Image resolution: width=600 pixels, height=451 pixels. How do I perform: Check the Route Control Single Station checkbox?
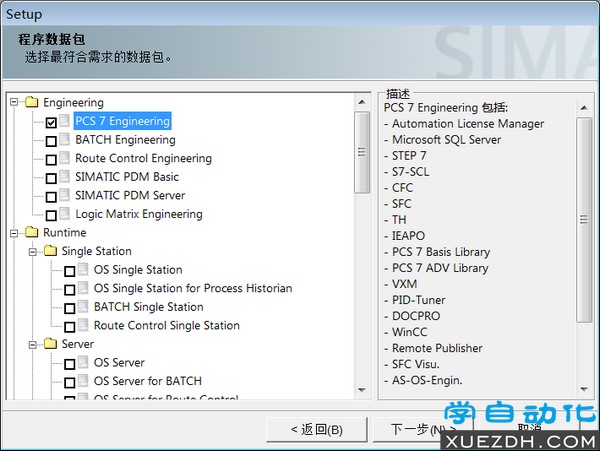tap(70, 327)
